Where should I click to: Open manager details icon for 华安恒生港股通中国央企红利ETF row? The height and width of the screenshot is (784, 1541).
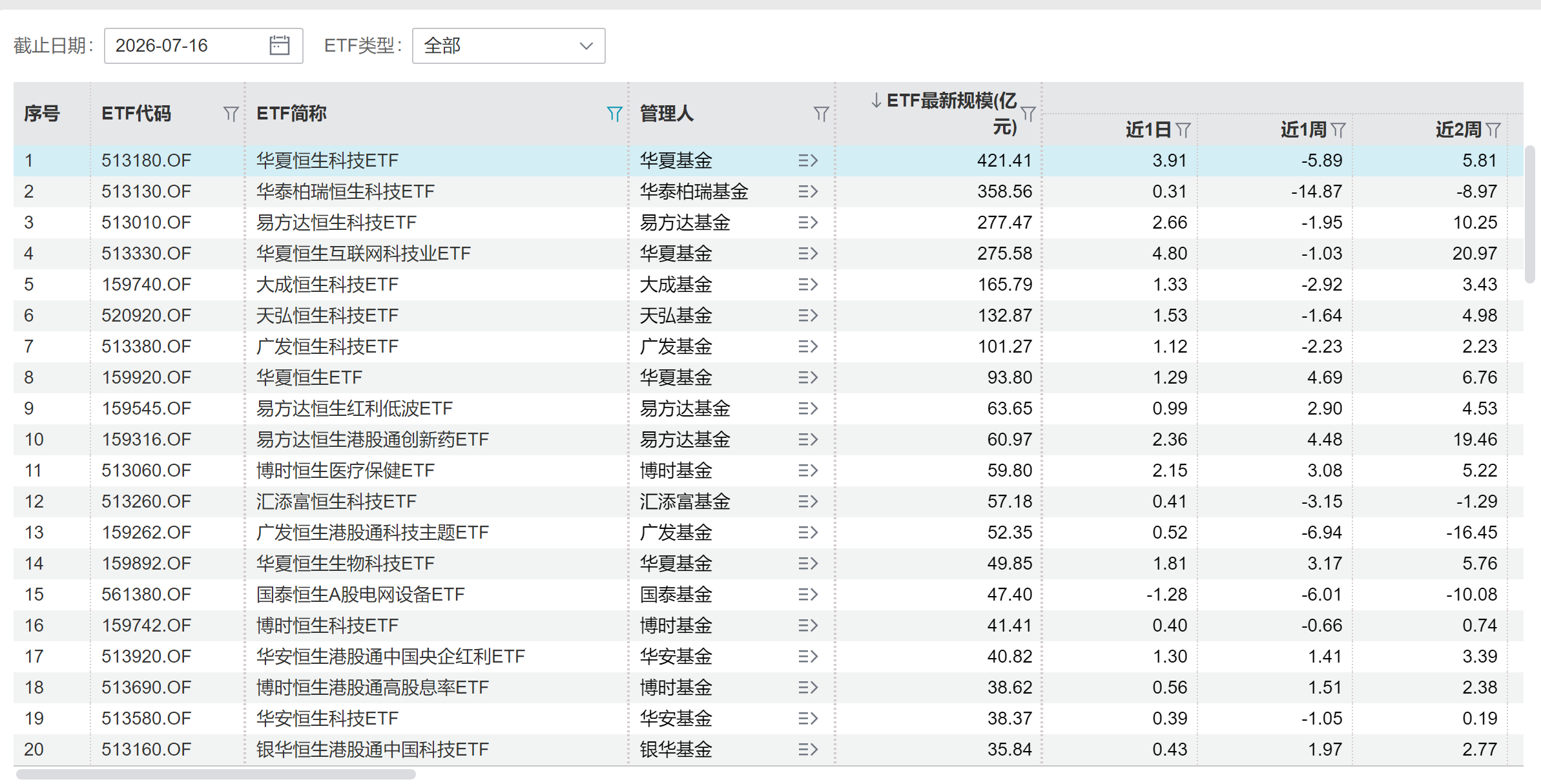coord(808,656)
